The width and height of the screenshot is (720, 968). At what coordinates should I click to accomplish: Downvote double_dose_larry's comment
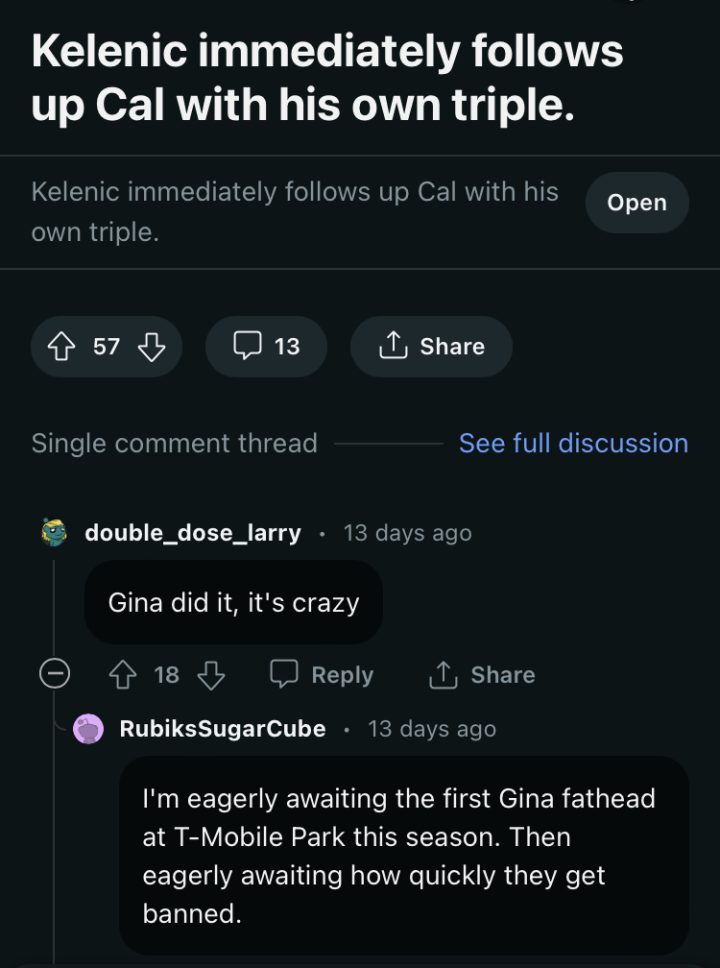tap(211, 675)
